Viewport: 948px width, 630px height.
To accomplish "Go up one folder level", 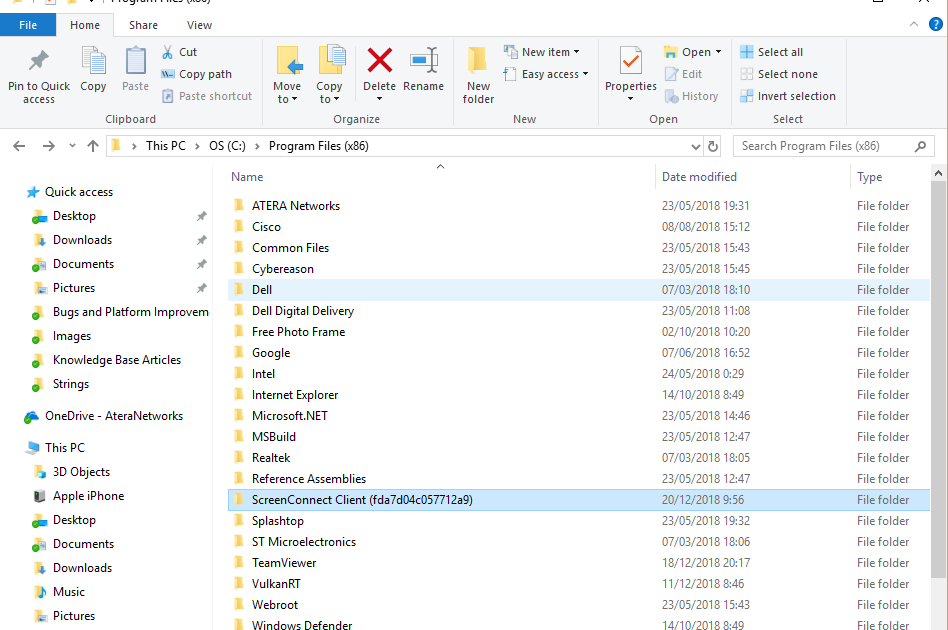I will coord(93,146).
